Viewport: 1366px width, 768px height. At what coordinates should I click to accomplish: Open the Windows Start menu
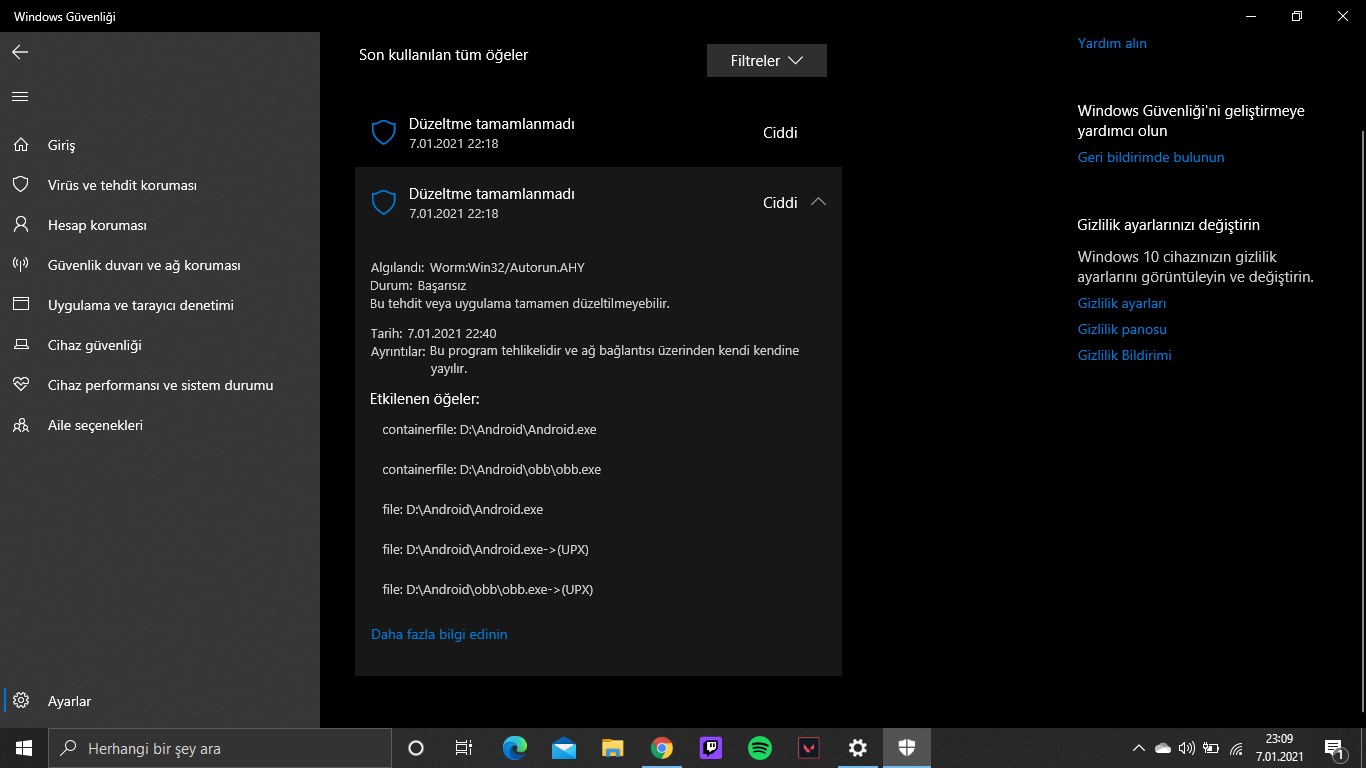coord(24,748)
